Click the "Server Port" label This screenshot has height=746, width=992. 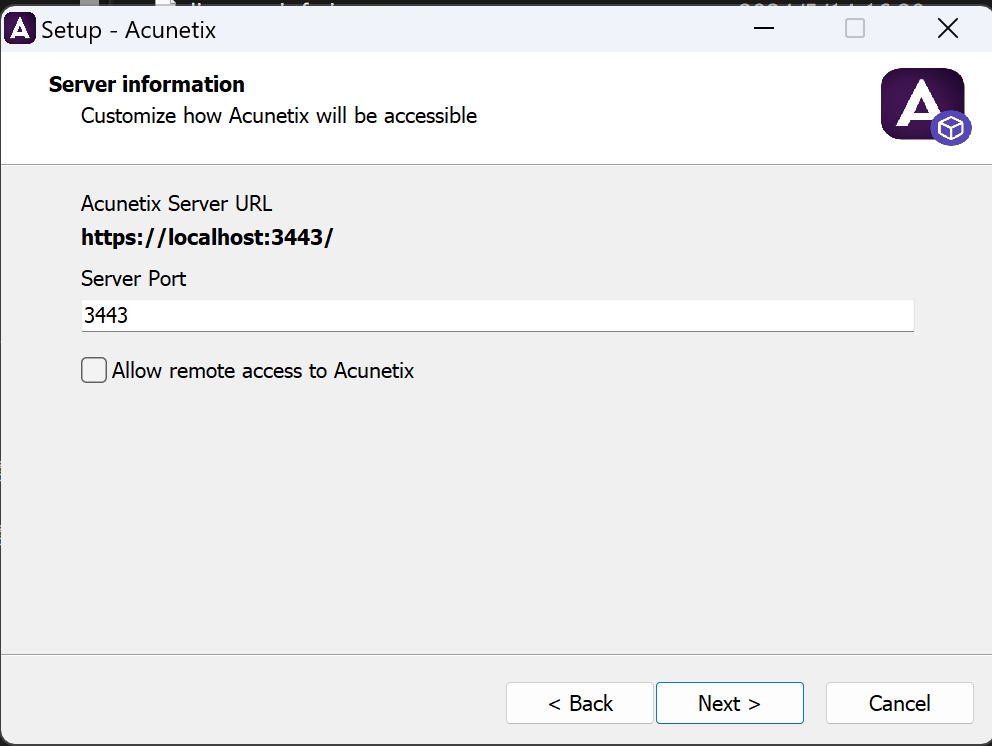[133, 279]
